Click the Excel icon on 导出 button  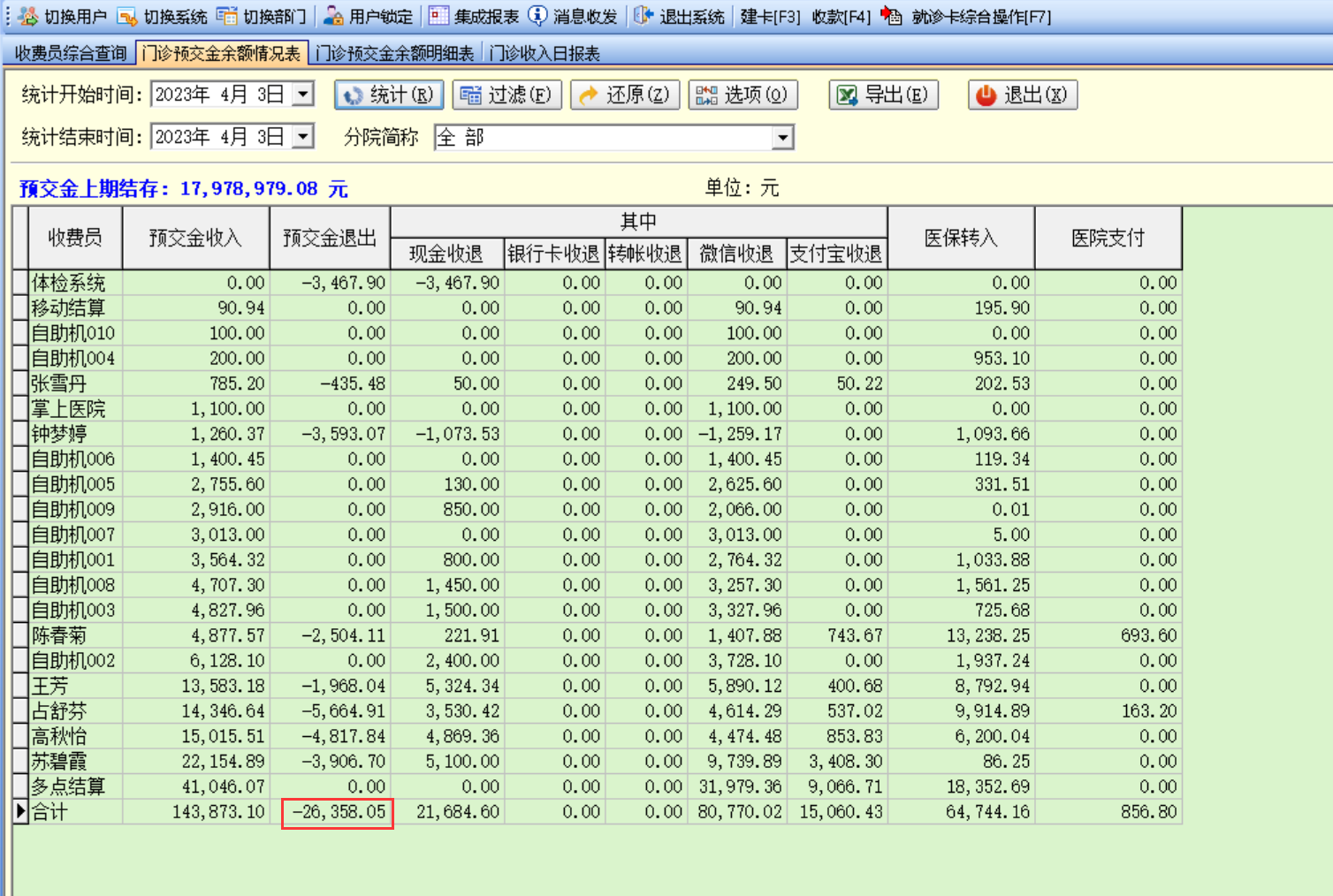[847, 95]
